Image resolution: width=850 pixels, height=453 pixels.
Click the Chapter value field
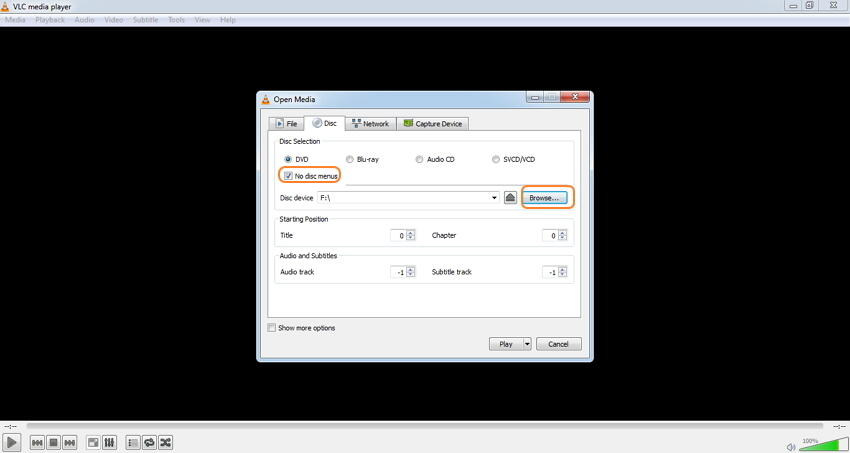[550, 235]
